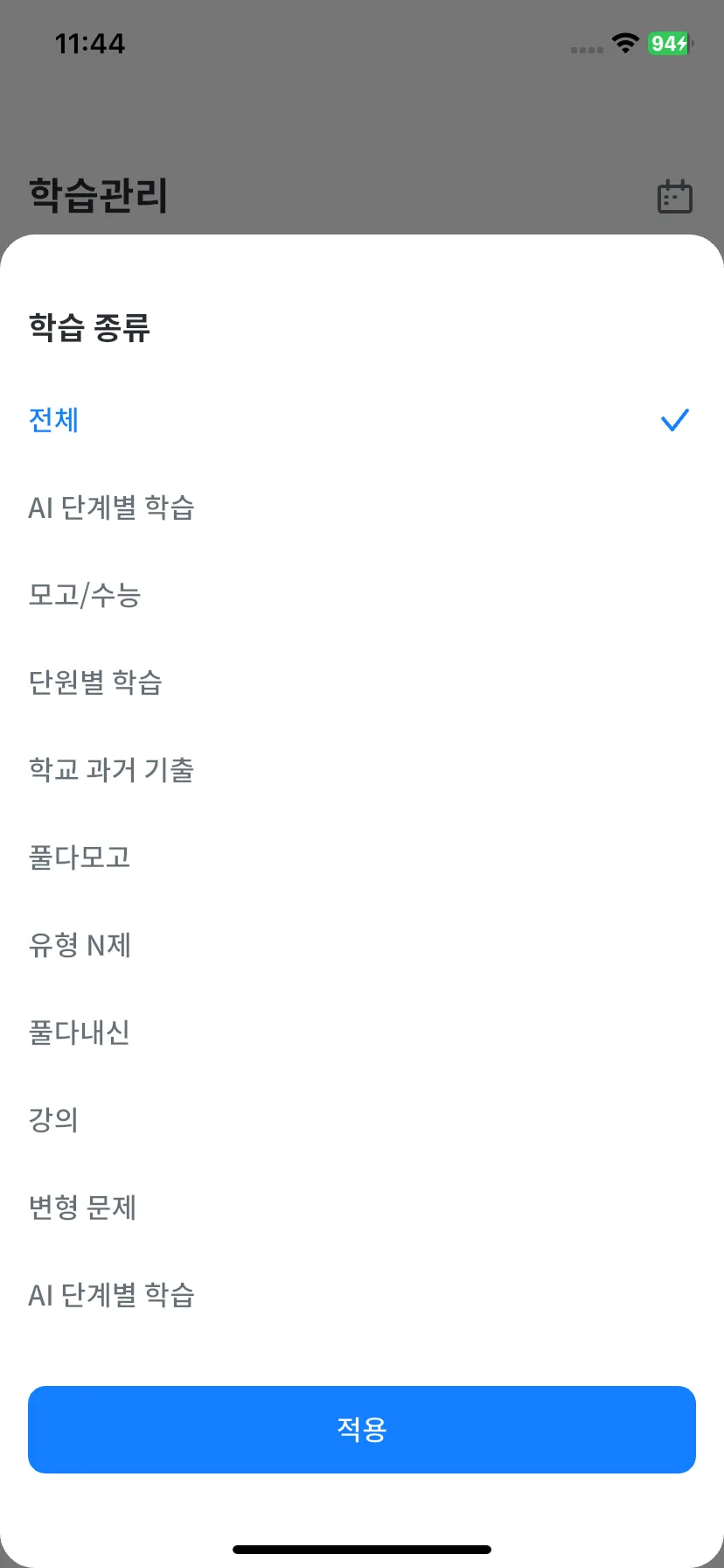Pick 단원별 학습 from the list
This screenshot has width=724, height=1568.
[362, 682]
